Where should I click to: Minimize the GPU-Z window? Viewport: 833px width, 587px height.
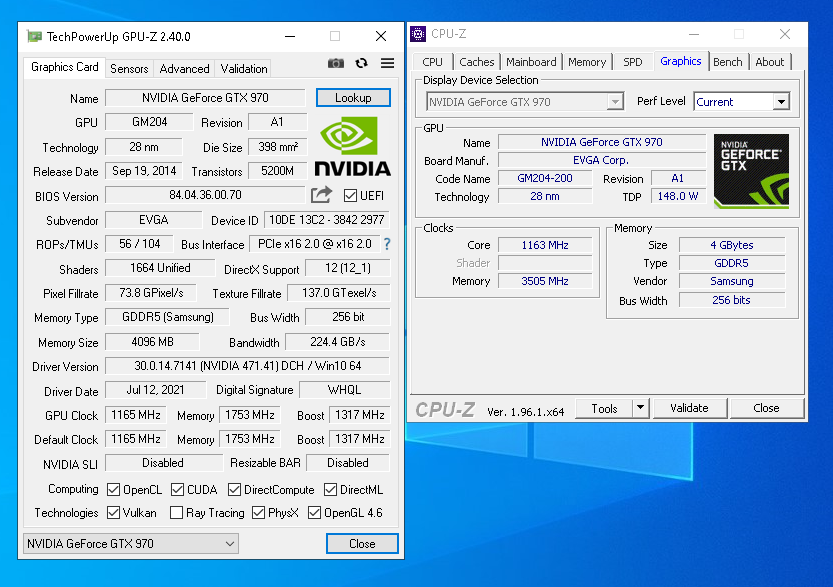[x=290, y=37]
